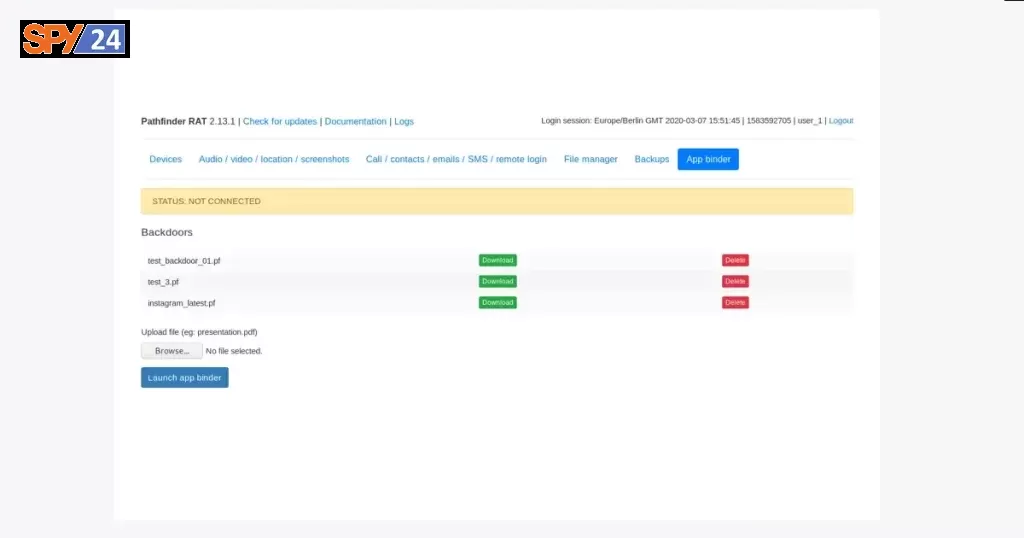The image size is (1024, 538).
Task: Select the App binder tab
Action: coord(708,159)
